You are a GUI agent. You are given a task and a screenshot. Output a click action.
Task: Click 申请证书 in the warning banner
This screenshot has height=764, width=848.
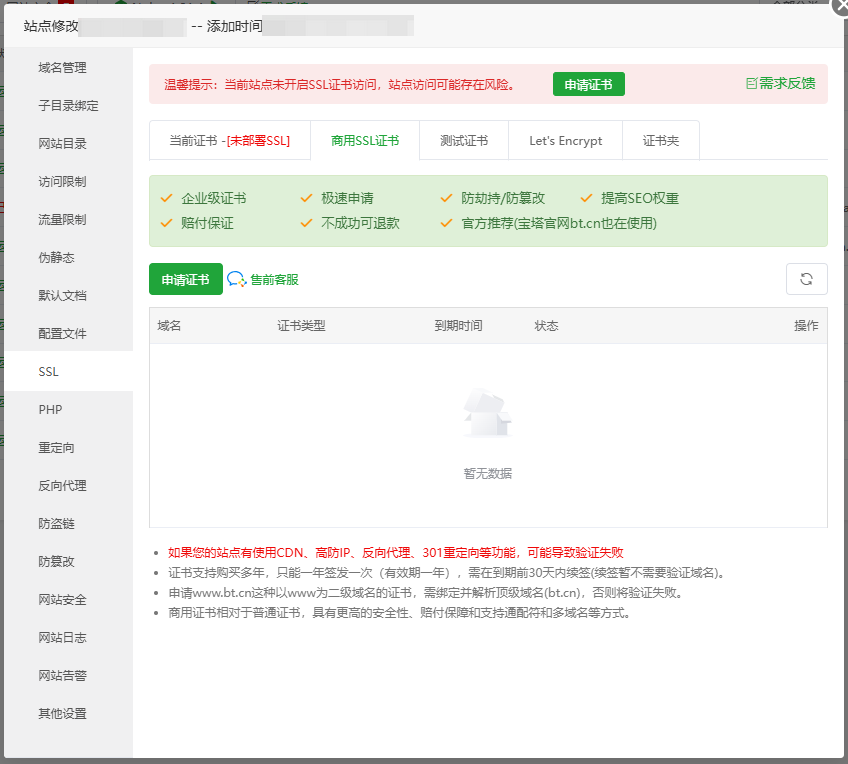coord(588,85)
